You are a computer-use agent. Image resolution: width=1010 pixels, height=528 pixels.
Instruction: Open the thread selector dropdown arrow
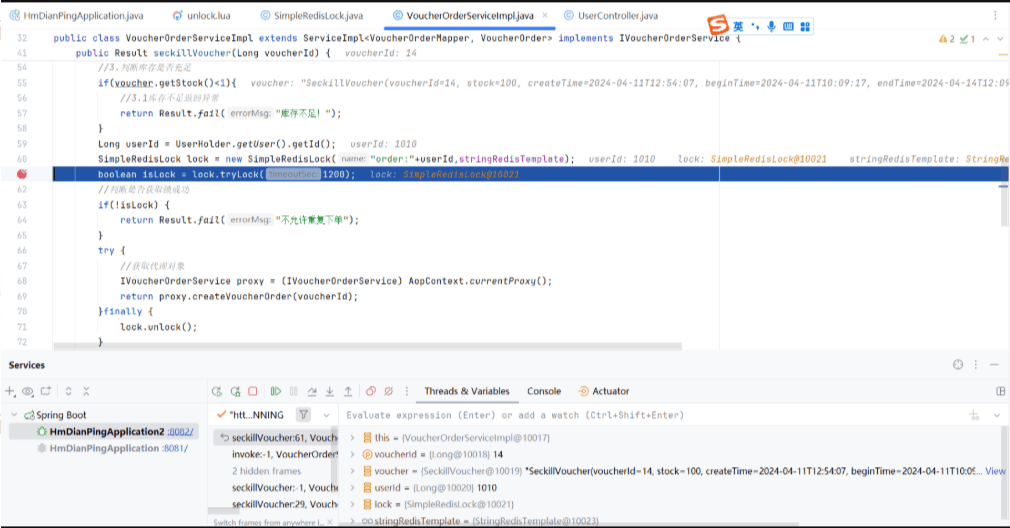point(328,415)
